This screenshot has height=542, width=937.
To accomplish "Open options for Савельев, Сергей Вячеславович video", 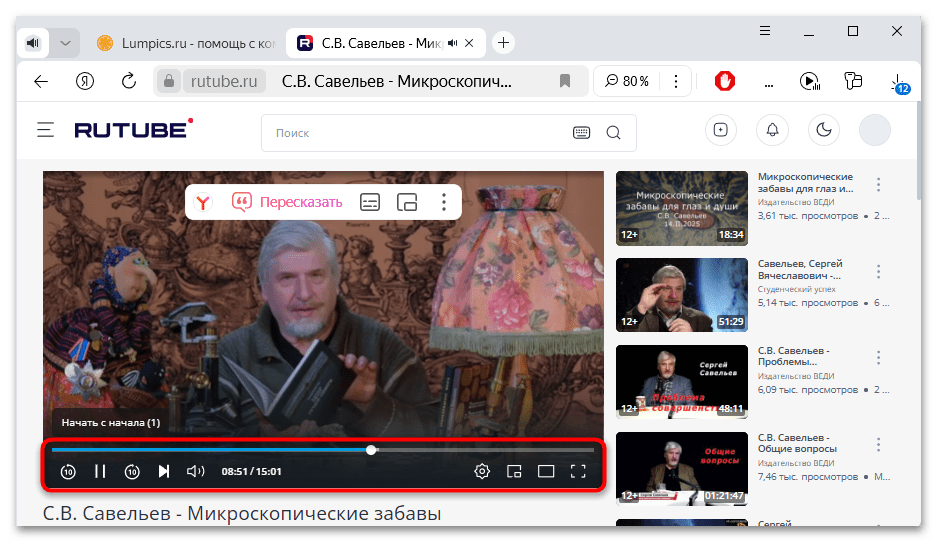I will [878, 272].
